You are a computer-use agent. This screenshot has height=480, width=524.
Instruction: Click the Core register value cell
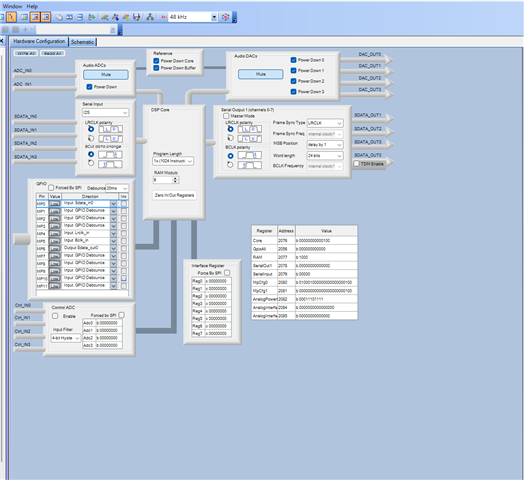pyautogui.click(x=326, y=240)
